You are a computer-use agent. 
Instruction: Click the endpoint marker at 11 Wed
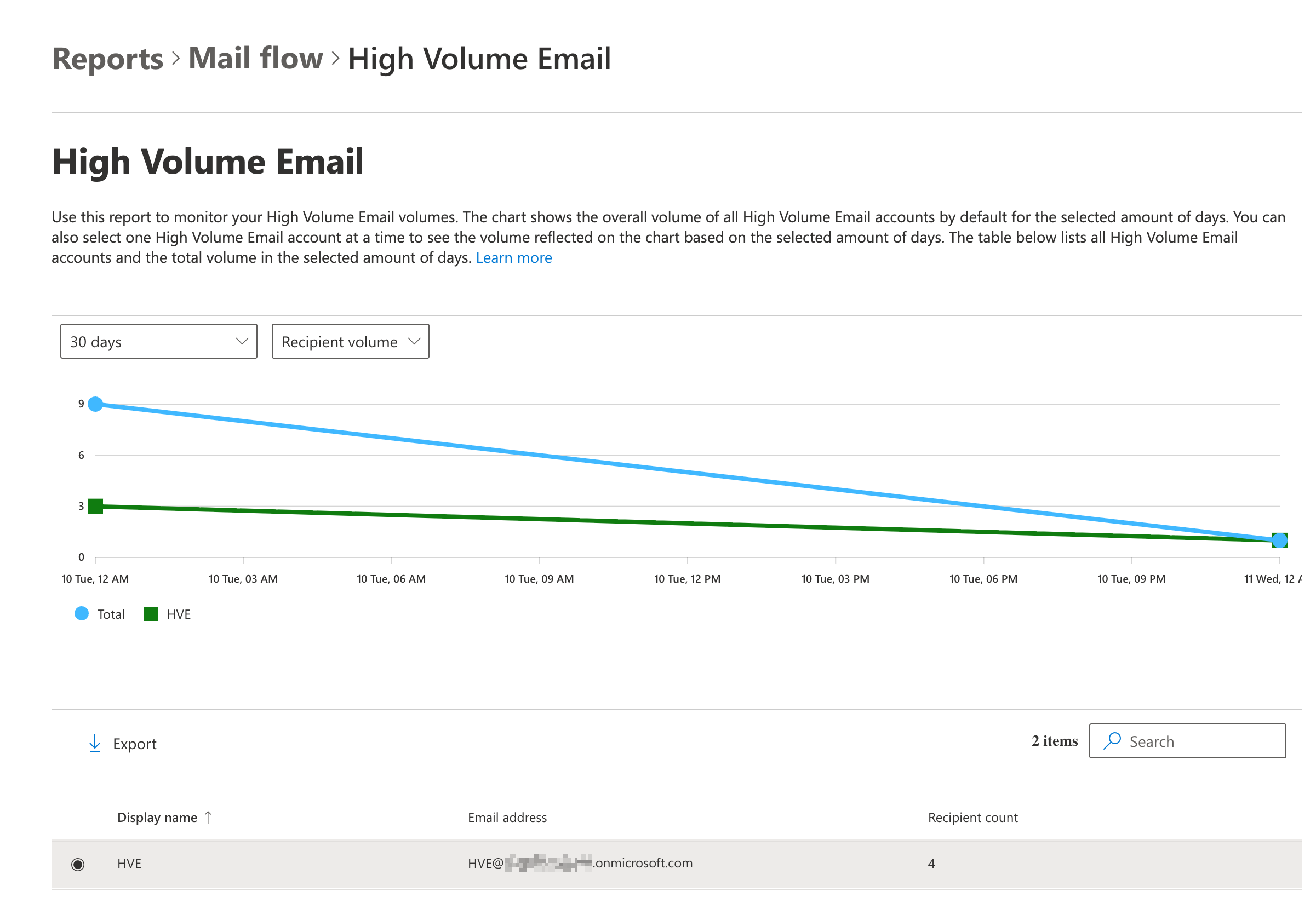coord(1279,540)
